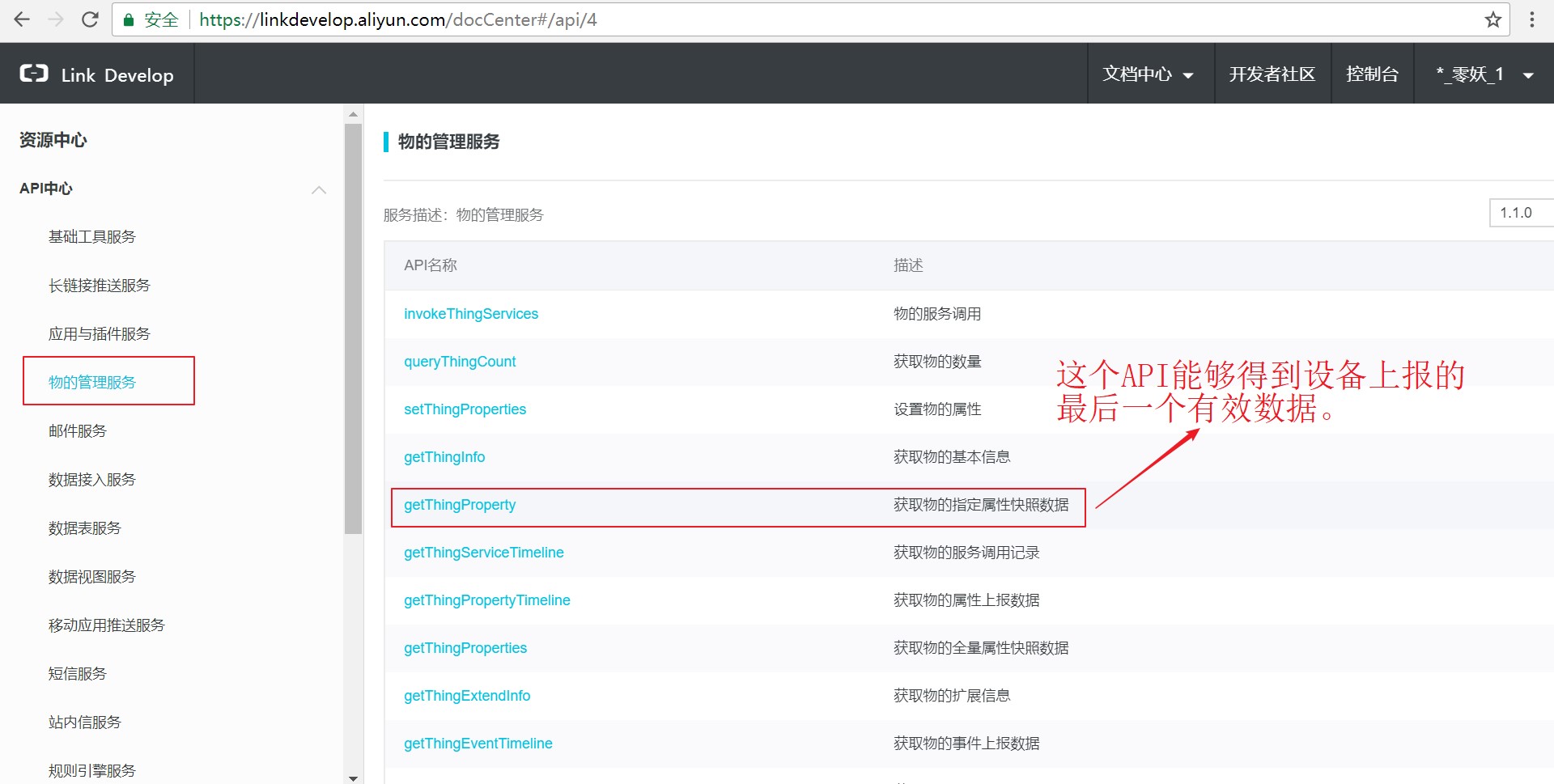The width and height of the screenshot is (1554, 784).
Task: Open 数据表服务 in the sidebar
Action: point(85,528)
